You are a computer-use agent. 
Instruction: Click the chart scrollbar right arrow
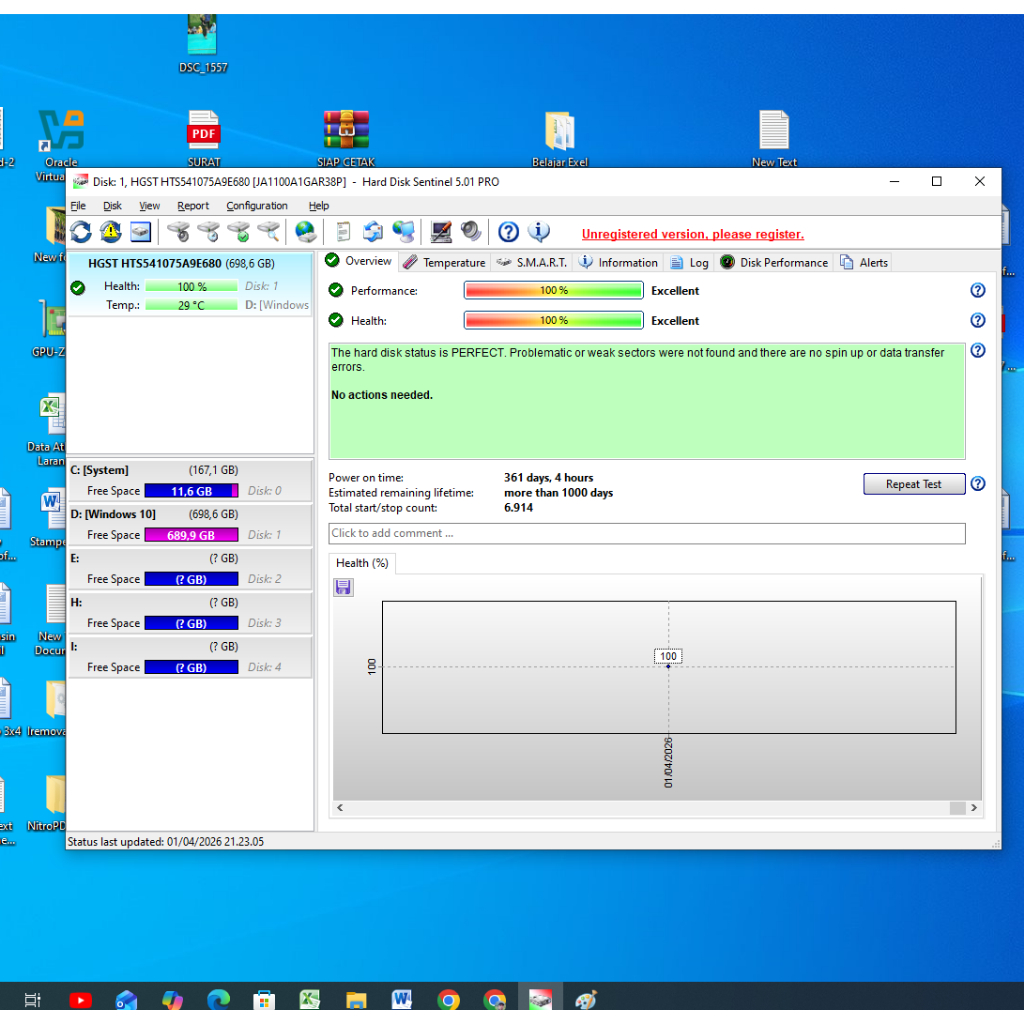click(974, 808)
